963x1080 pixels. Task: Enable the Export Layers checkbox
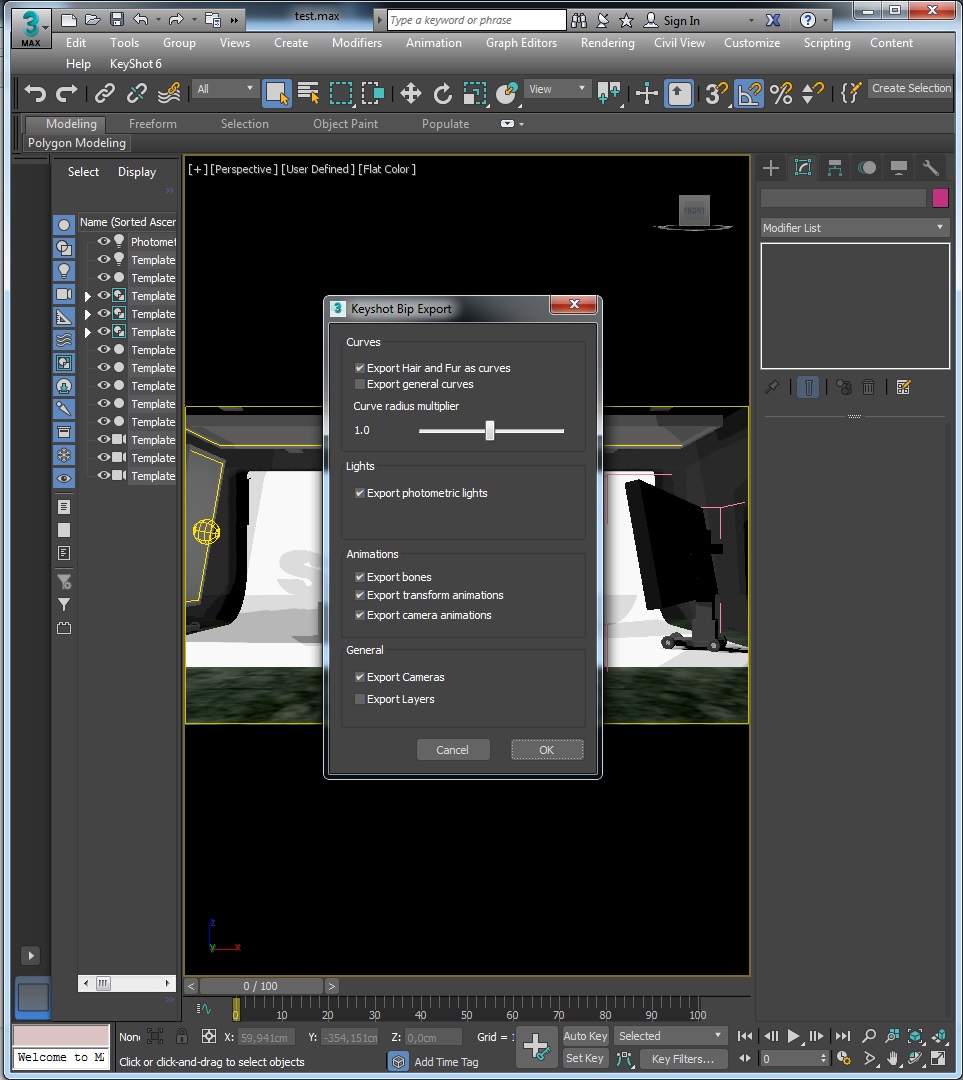360,699
